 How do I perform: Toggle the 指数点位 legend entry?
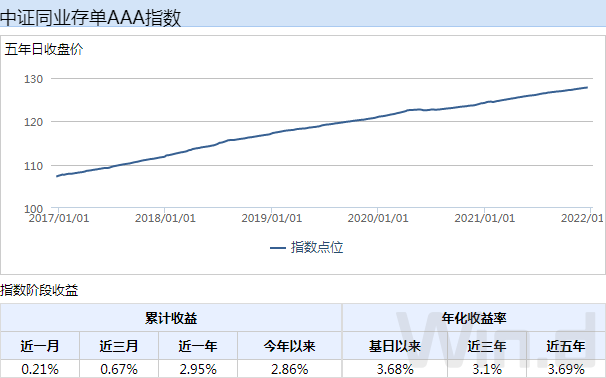[306, 247]
